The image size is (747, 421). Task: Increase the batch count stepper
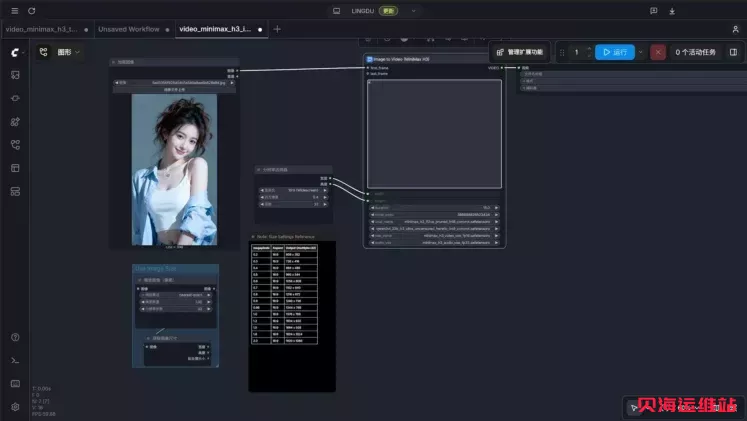click(x=589, y=49)
